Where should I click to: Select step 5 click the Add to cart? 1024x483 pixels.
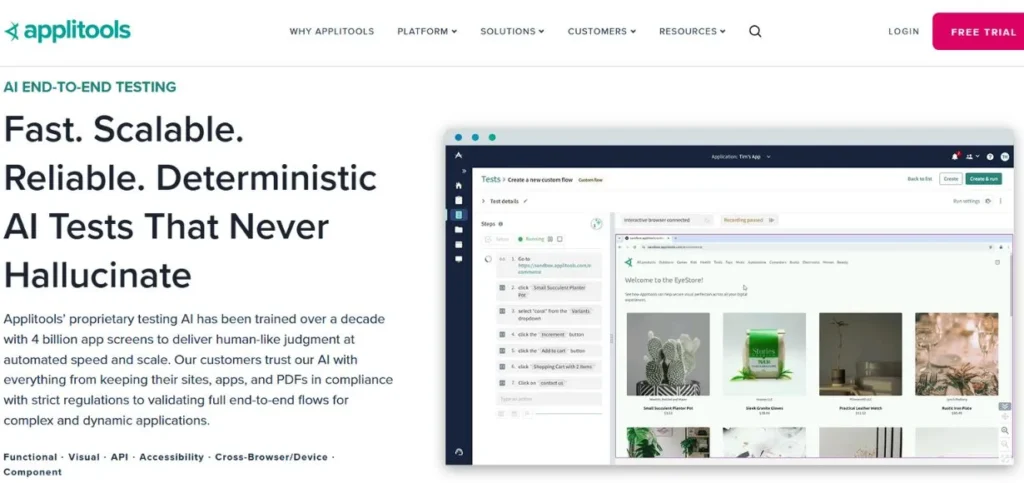[x=549, y=351]
